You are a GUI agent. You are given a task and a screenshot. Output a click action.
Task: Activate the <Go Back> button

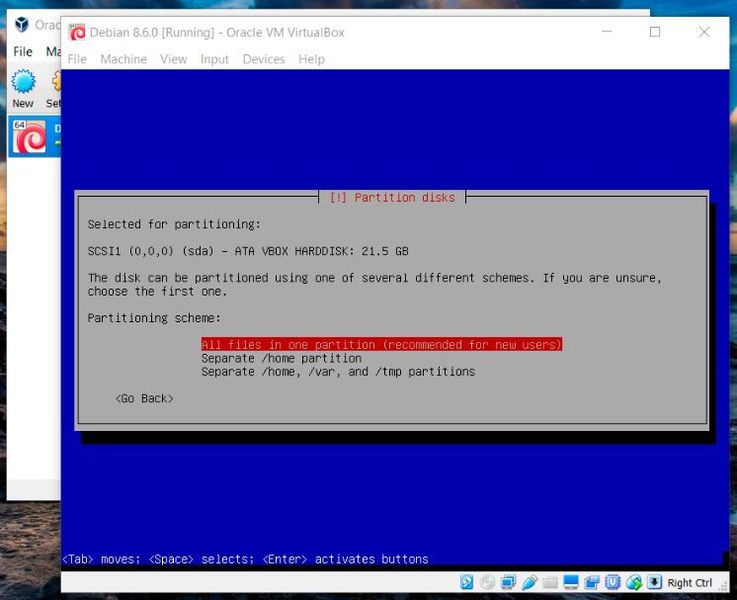click(144, 398)
